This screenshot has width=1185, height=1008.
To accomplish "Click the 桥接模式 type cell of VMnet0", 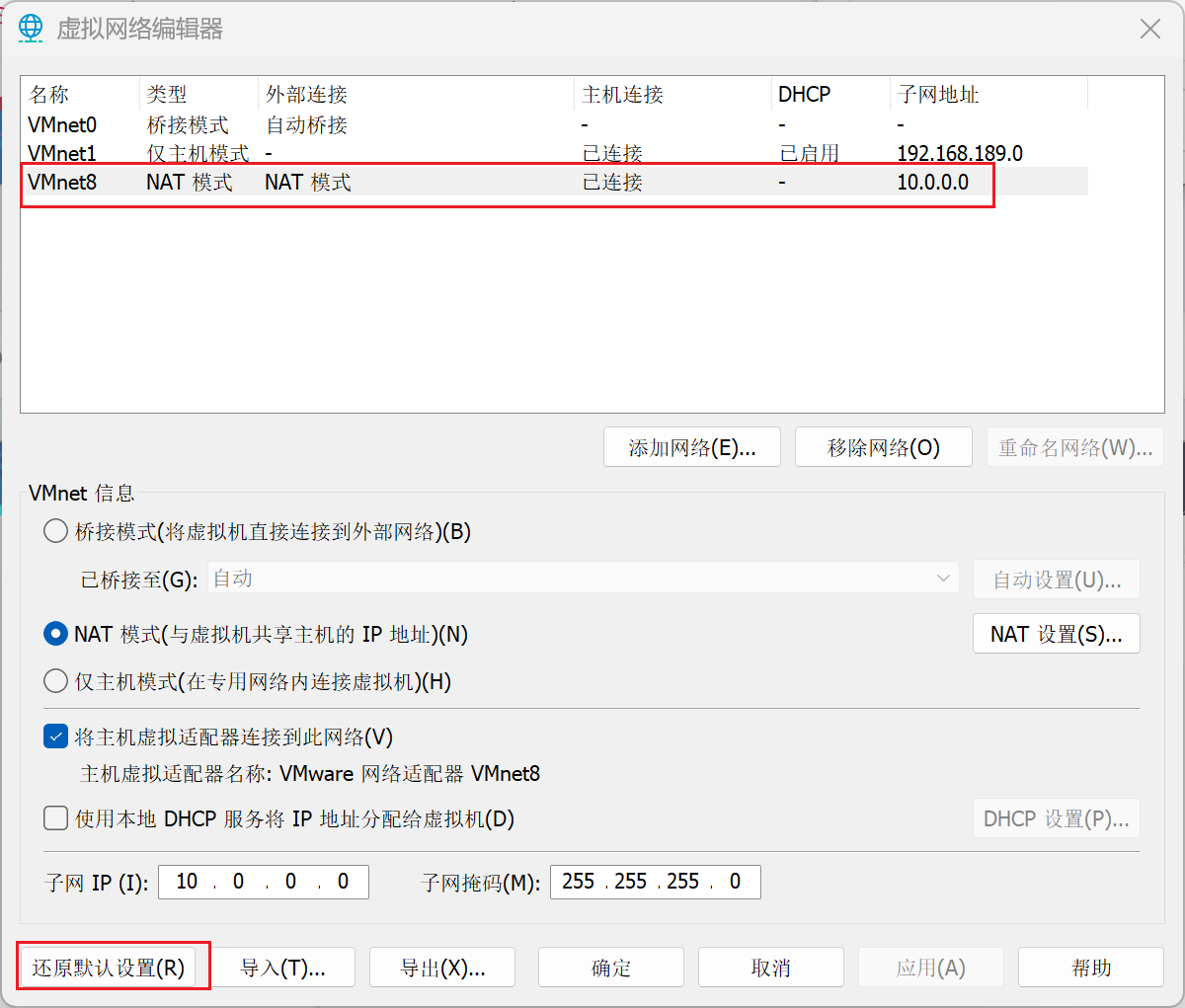I will 188,124.
